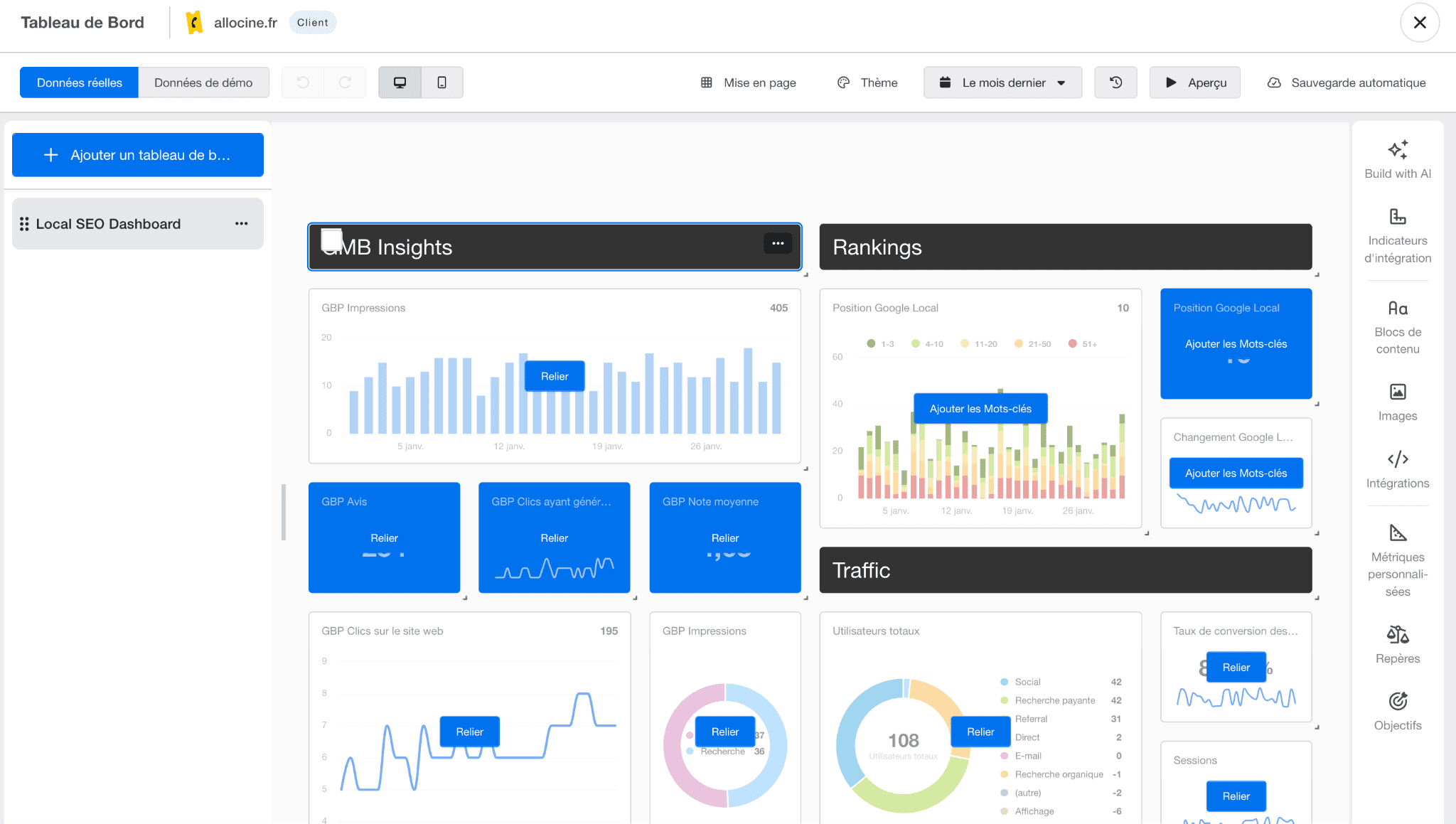Open the version history icon

[1115, 82]
